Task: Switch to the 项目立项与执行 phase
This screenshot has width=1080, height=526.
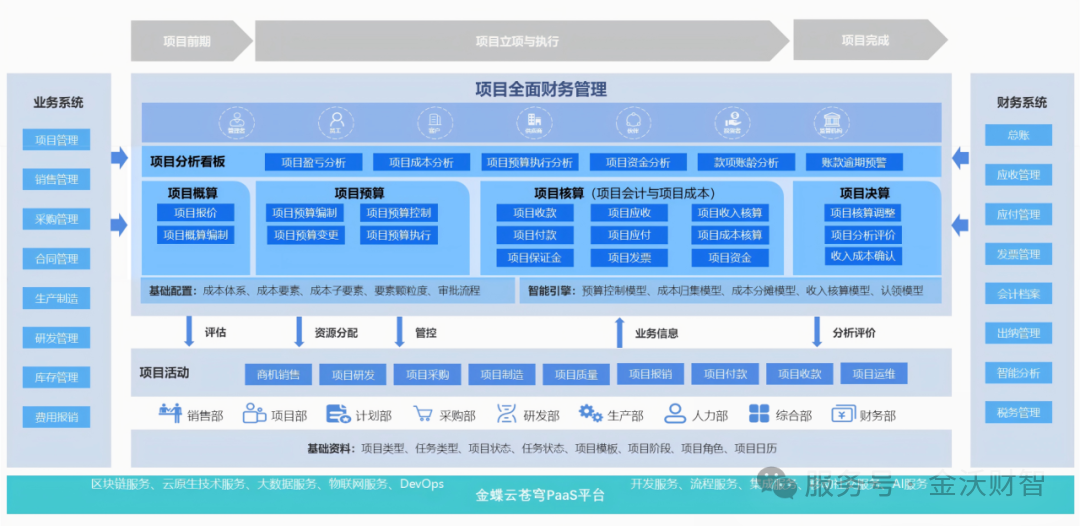Action: pos(522,41)
